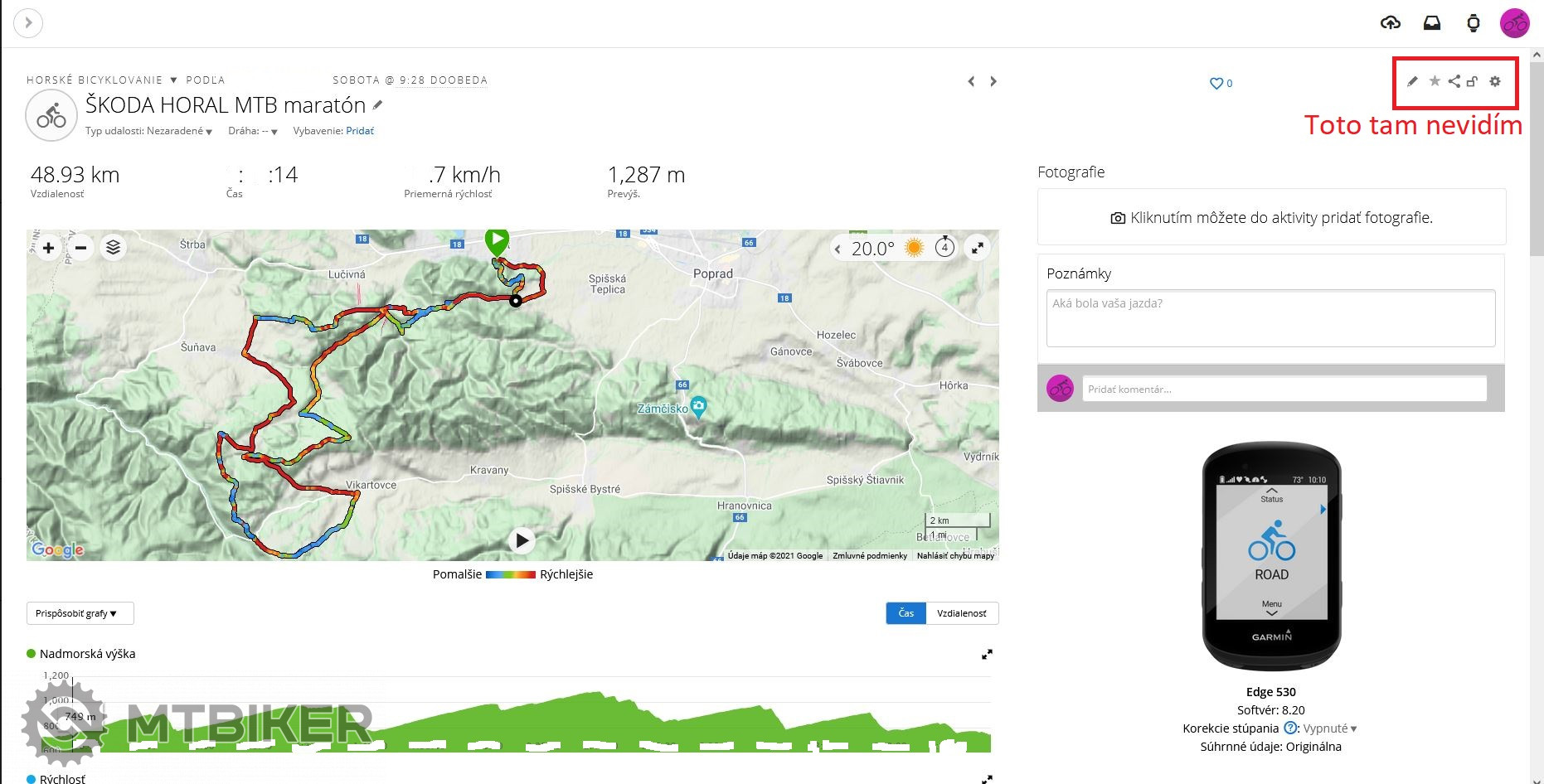The width and height of the screenshot is (1544, 784).
Task: Open the map layers selector
Action: (114, 247)
